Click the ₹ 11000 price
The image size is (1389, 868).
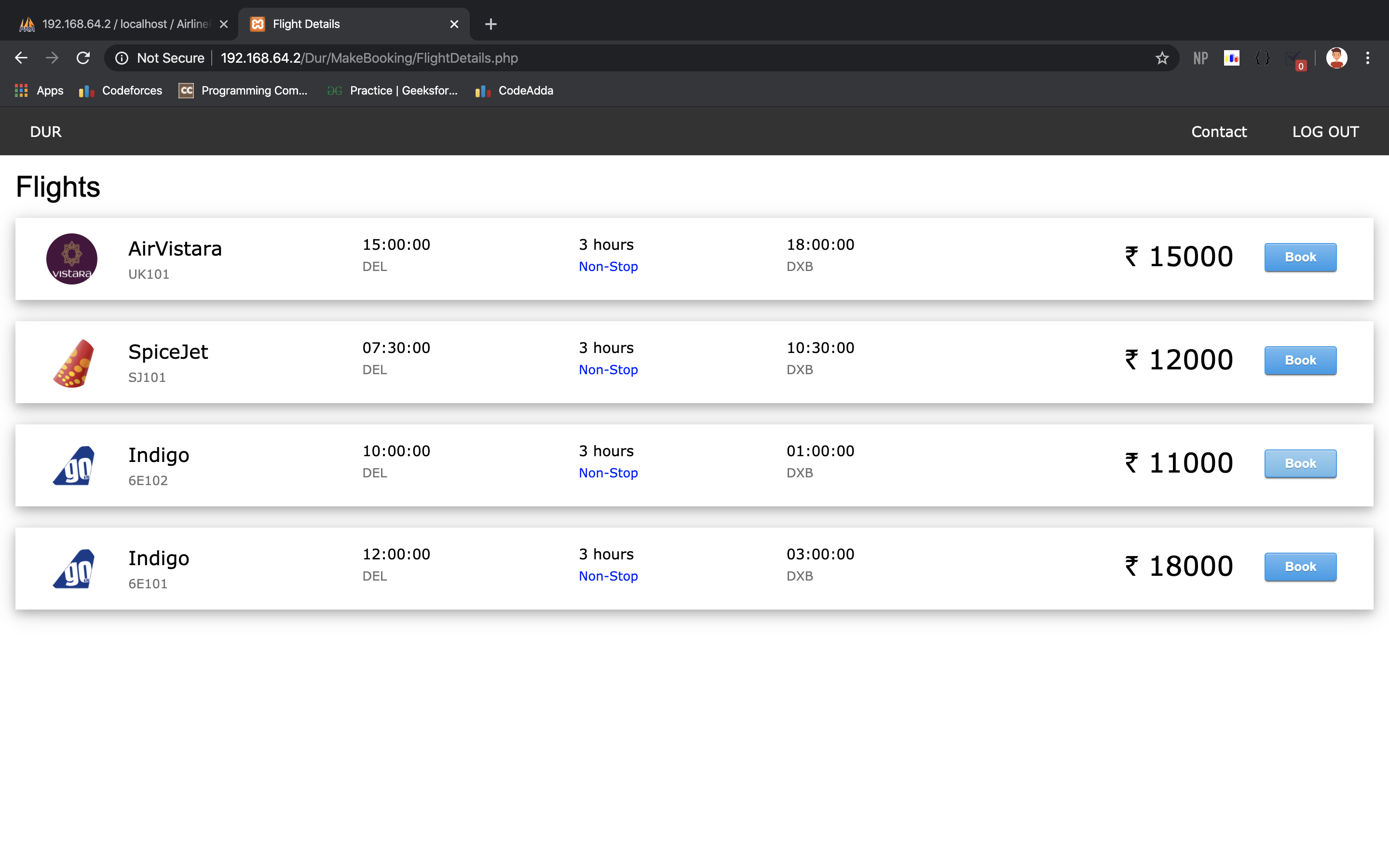(1179, 463)
